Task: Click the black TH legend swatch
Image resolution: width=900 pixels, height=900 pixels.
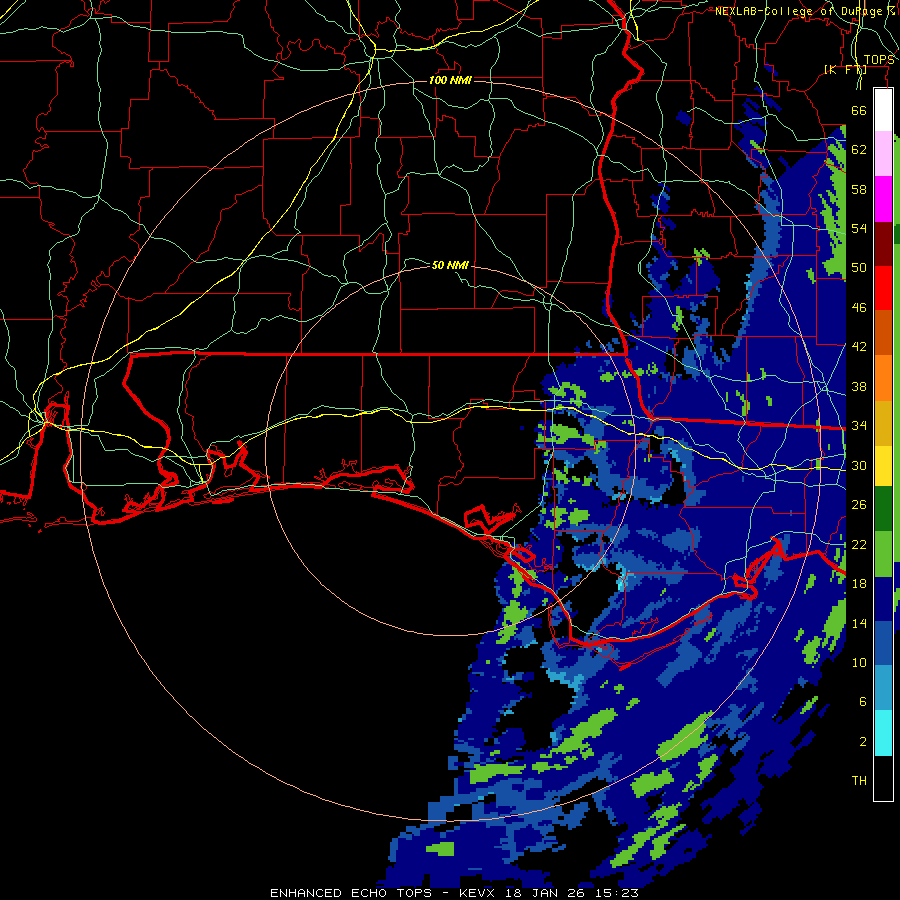Action: [x=883, y=778]
